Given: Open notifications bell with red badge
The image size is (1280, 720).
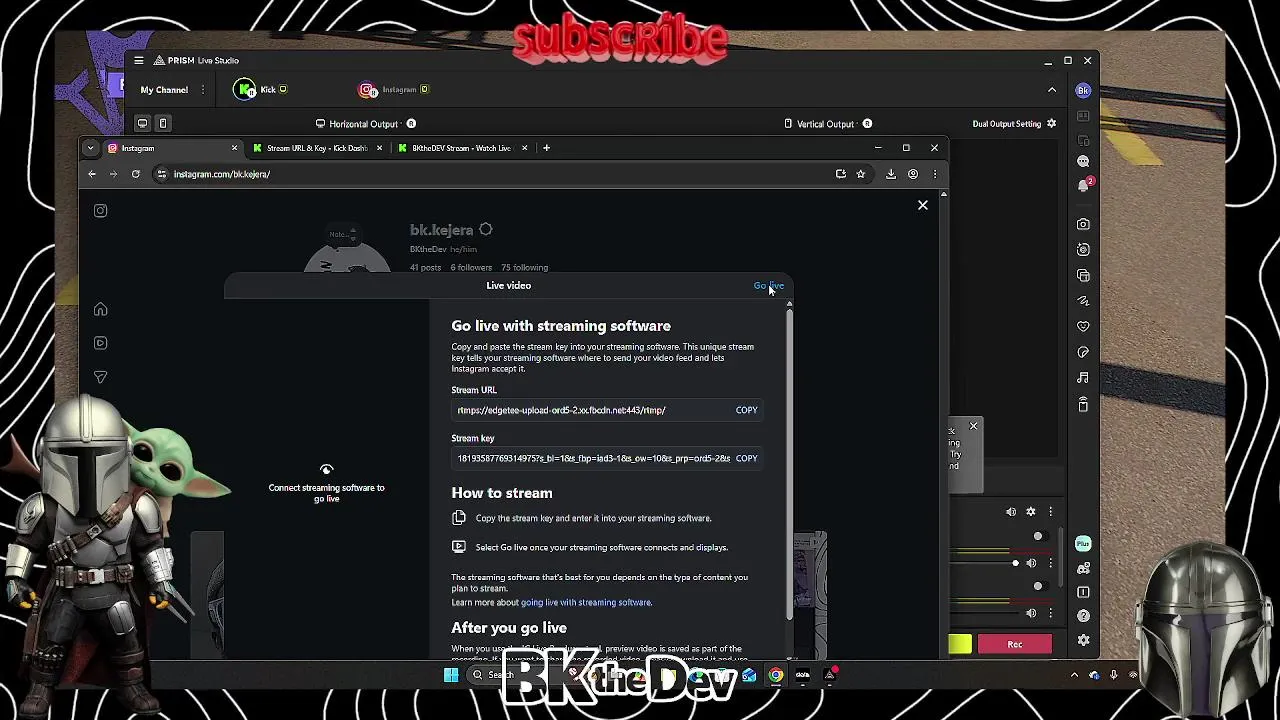Looking at the screenshot, I should coord(1083,185).
